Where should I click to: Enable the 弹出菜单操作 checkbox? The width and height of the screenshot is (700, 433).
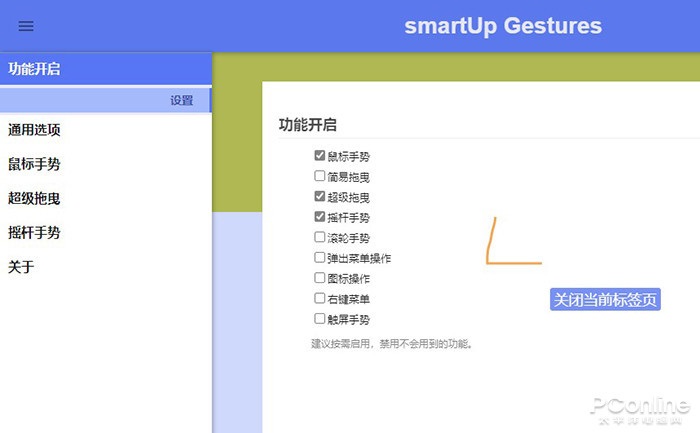click(320, 257)
